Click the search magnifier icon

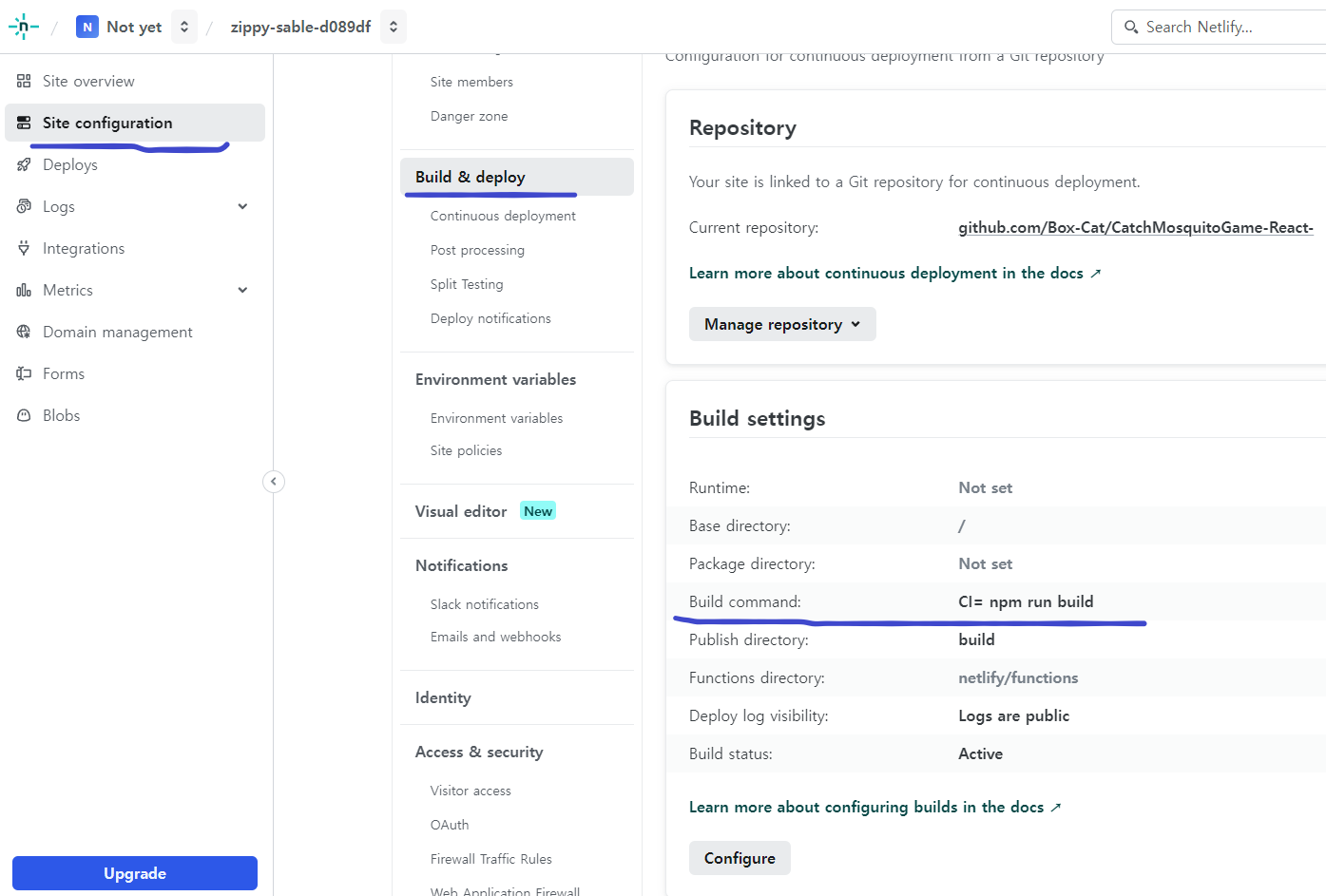1131,27
